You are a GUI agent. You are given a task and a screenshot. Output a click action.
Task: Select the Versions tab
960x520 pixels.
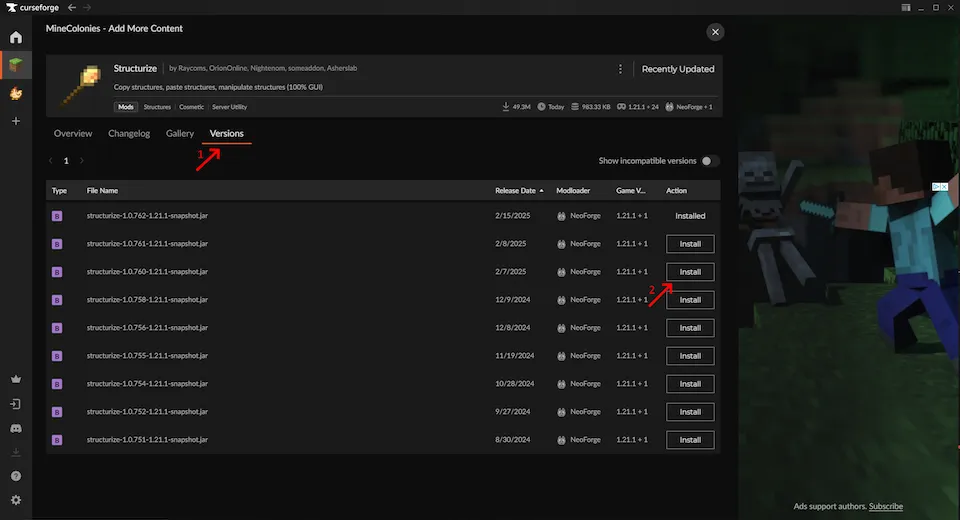coord(227,134)
